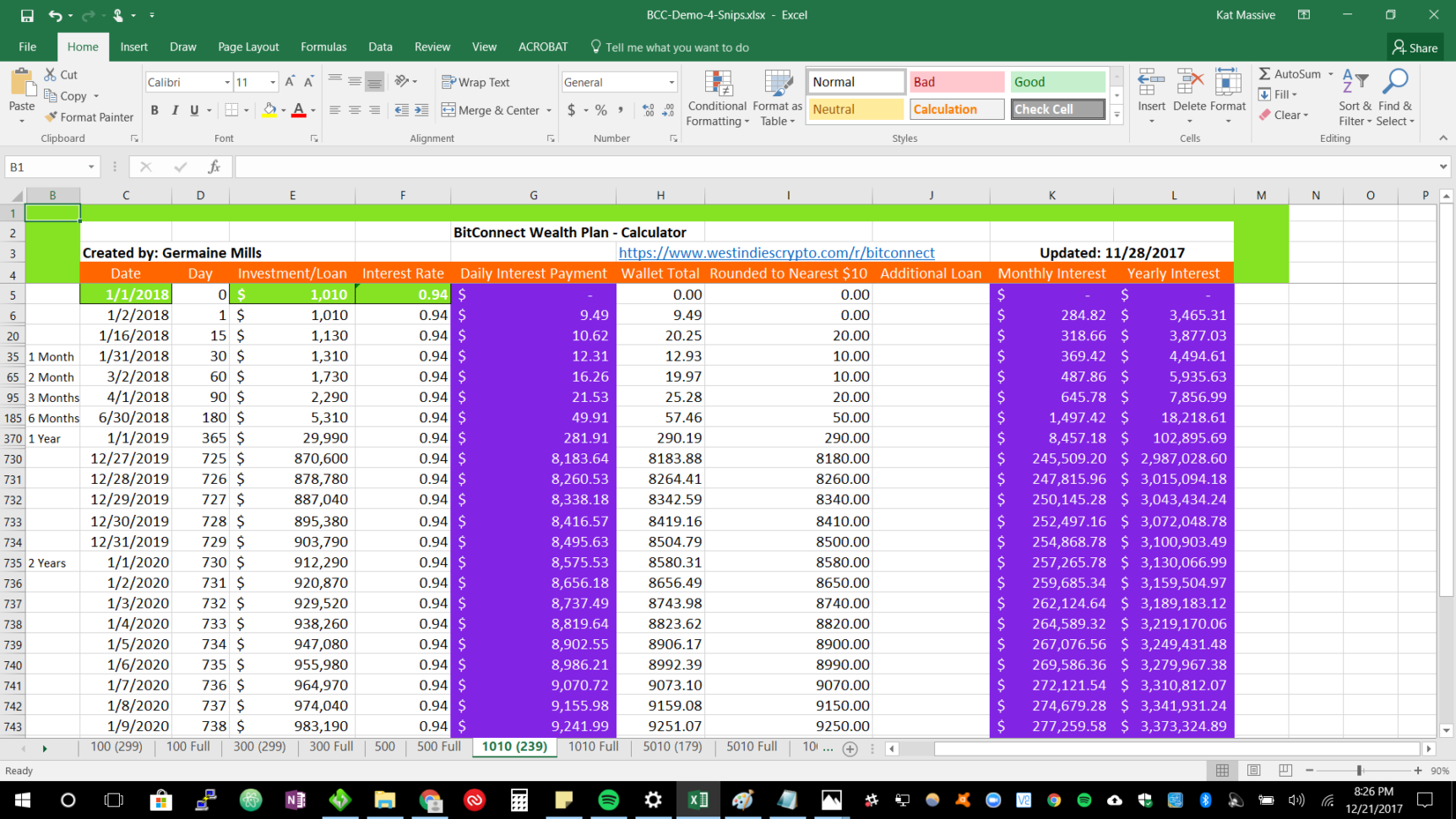Toggle bold formatting
1456x819 pixels.
(x=155, y=110)
